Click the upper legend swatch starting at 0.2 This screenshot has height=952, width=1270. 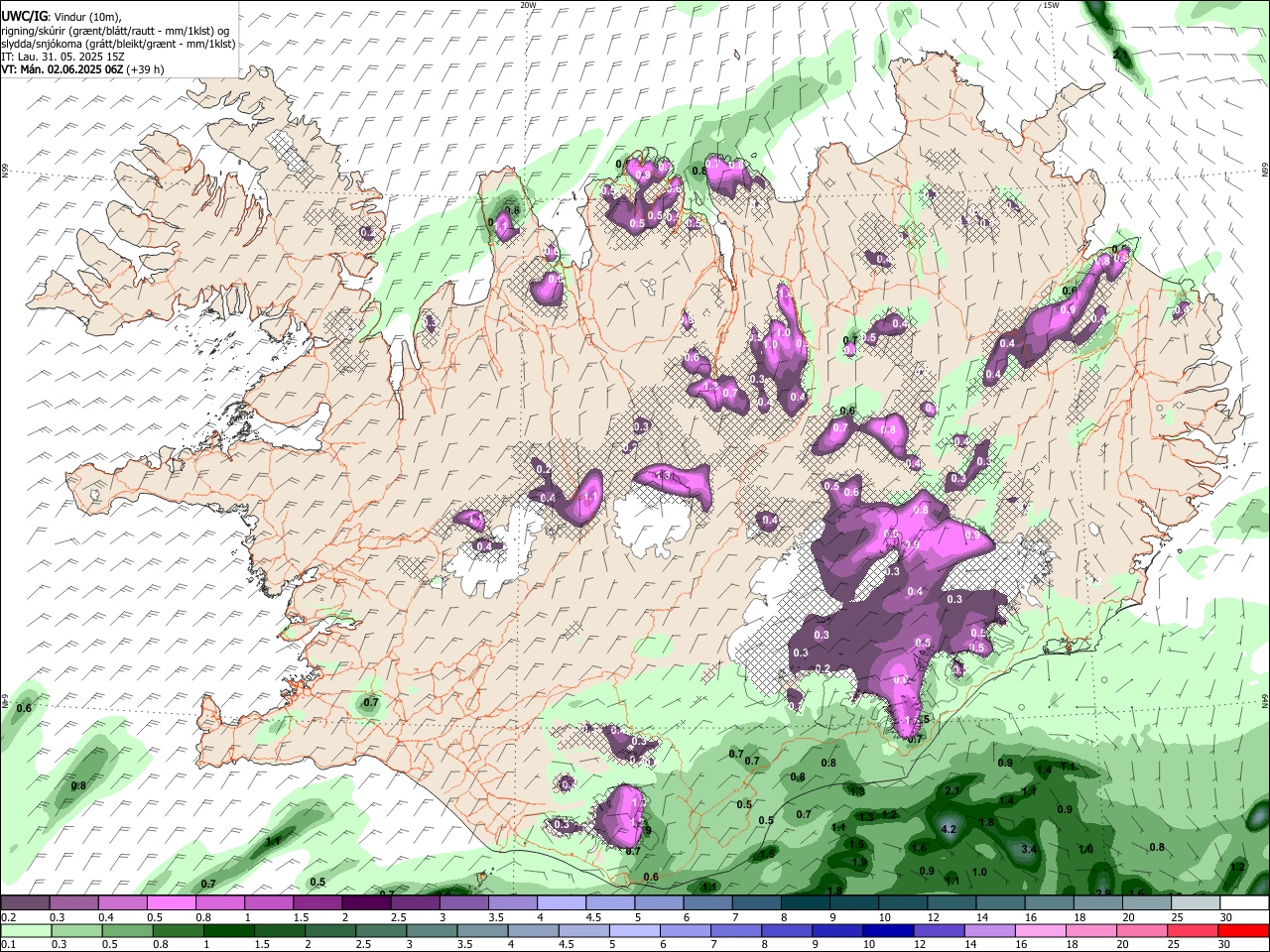click(25, 903)
